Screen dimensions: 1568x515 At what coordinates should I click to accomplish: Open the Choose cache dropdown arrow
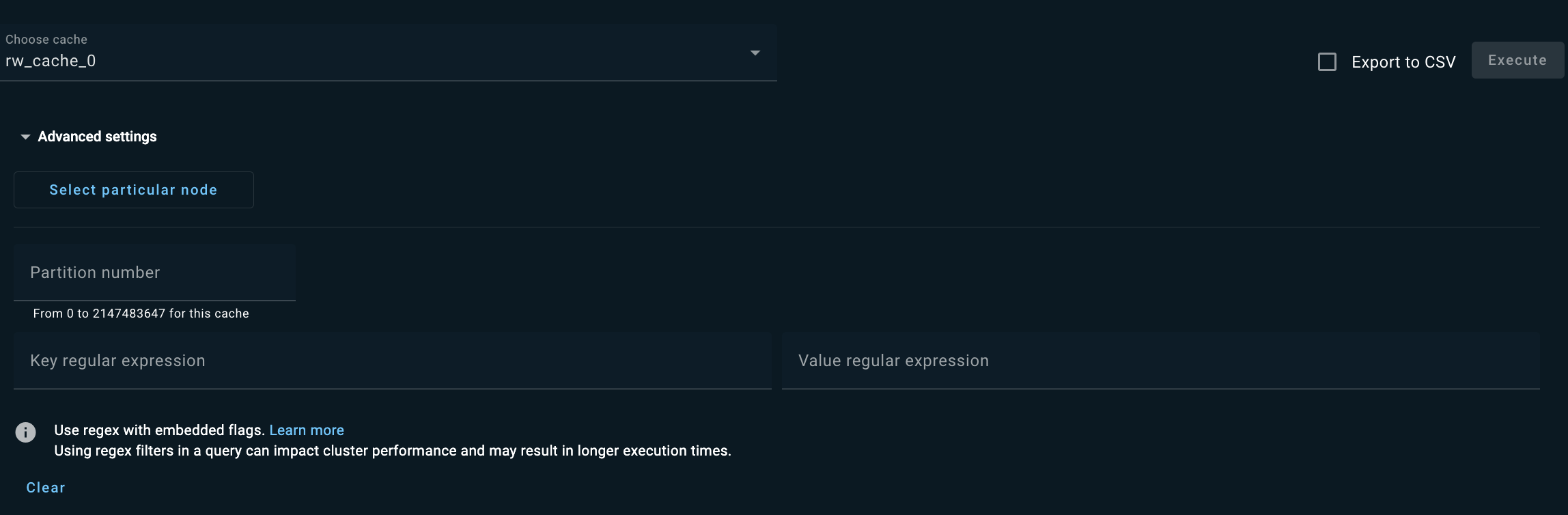755,53
